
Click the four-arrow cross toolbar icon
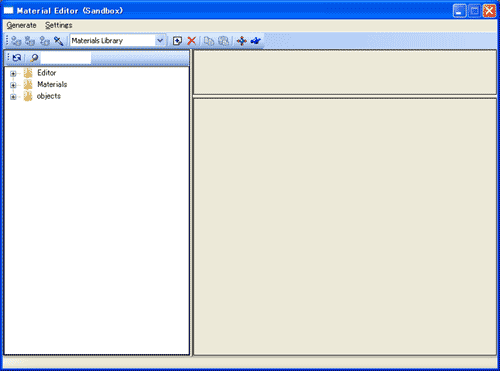[x=241, y=41]
